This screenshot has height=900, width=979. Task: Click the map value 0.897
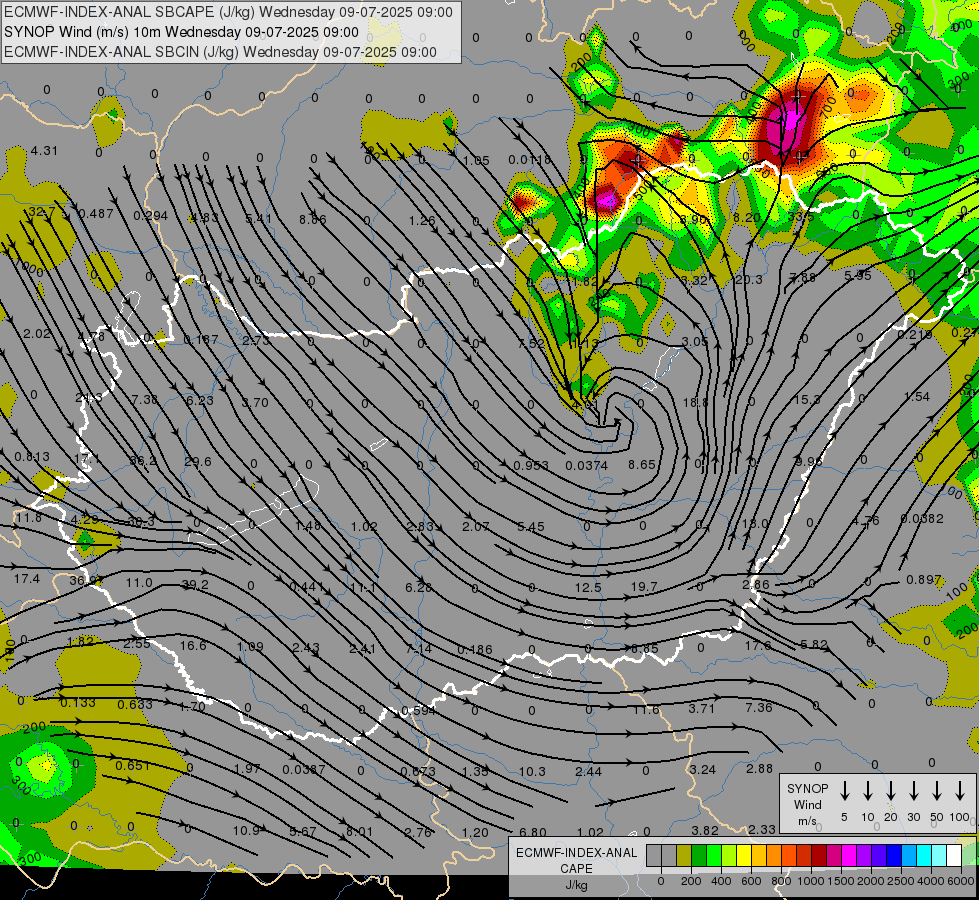(x=923, y=580)
